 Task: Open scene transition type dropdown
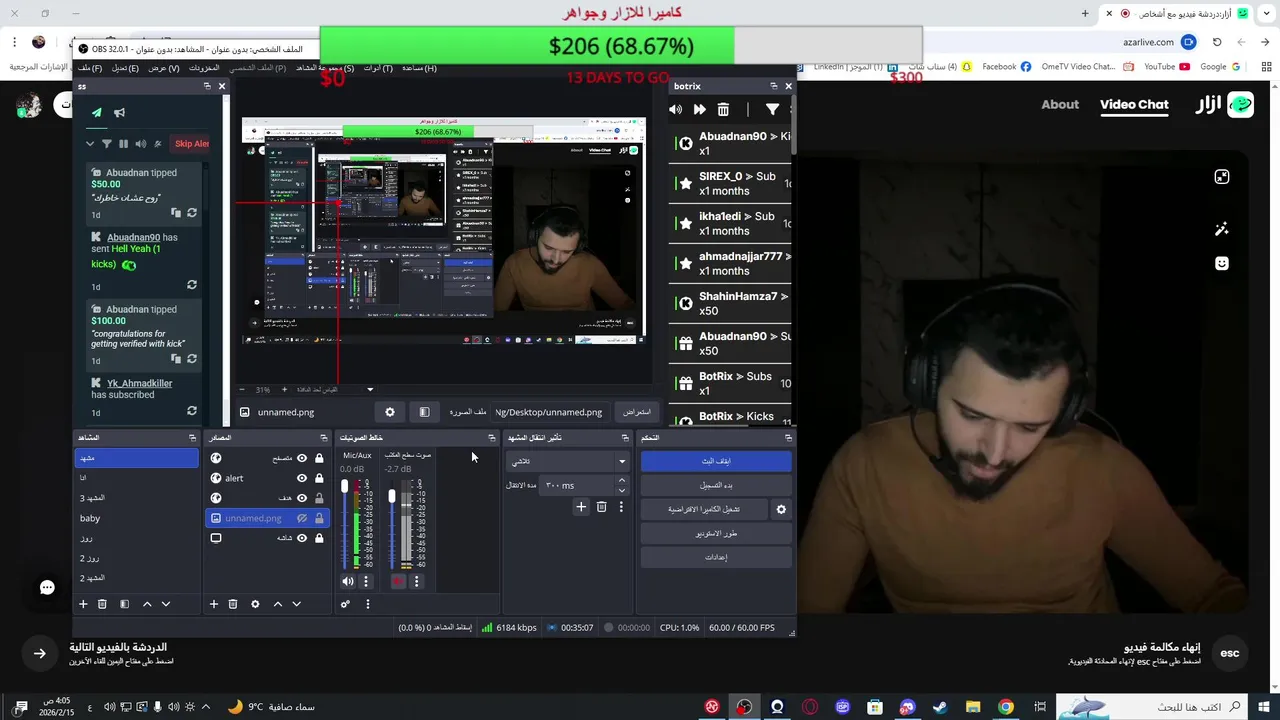pyautogui.click(x=568, y=461)
